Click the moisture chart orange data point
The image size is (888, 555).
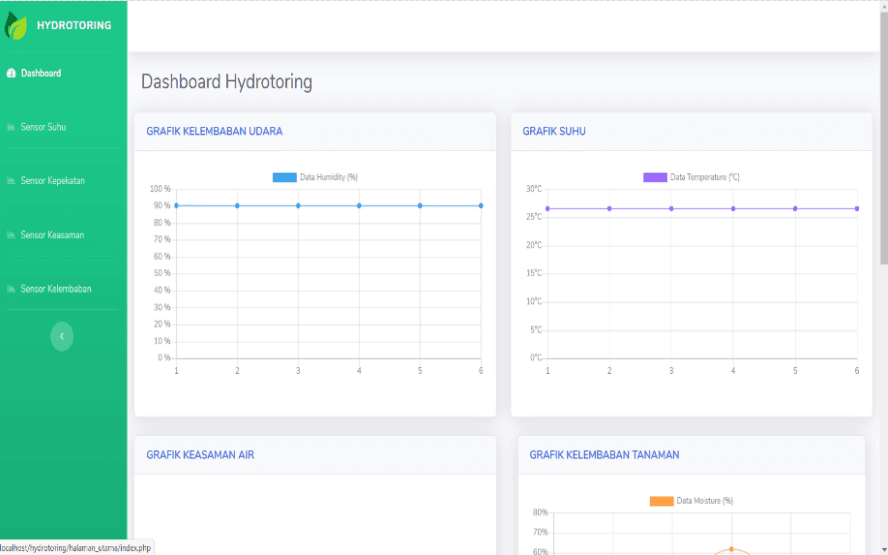coord(731,549)
